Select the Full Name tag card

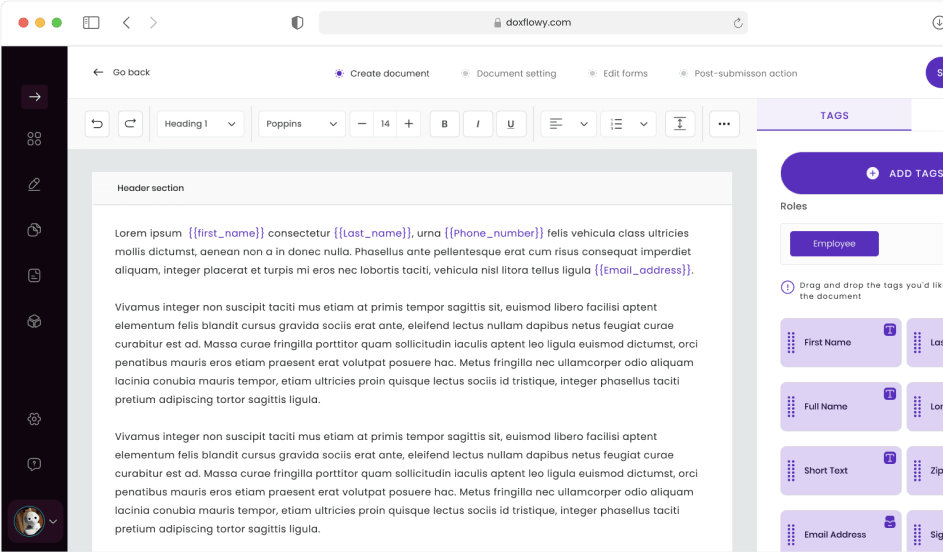pyautogui.click(x=841, y=406)
